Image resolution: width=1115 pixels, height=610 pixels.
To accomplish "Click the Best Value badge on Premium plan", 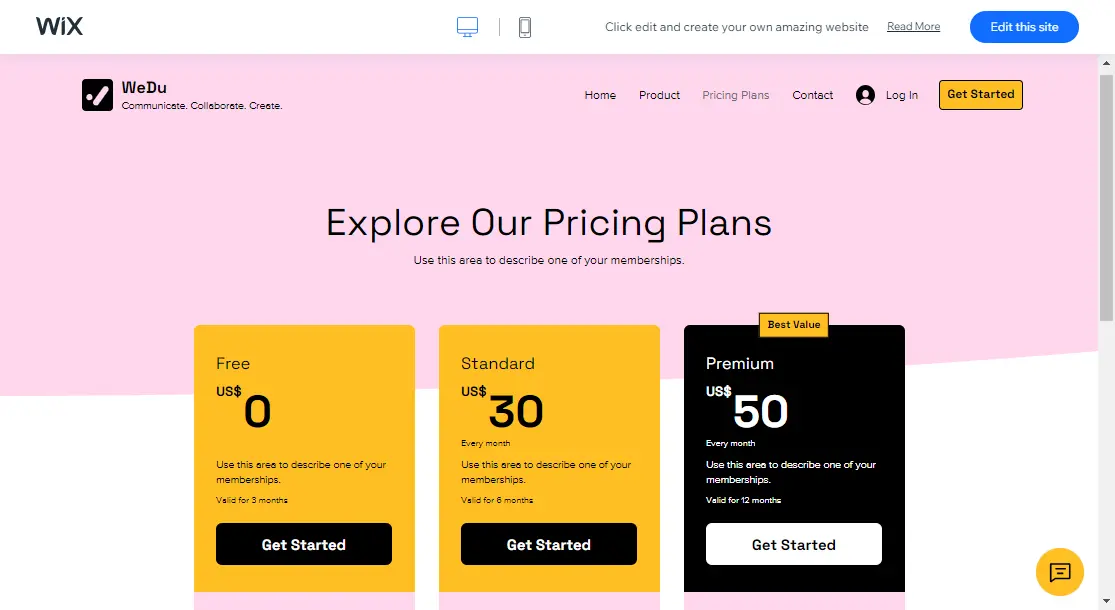I will pos(793,324).
